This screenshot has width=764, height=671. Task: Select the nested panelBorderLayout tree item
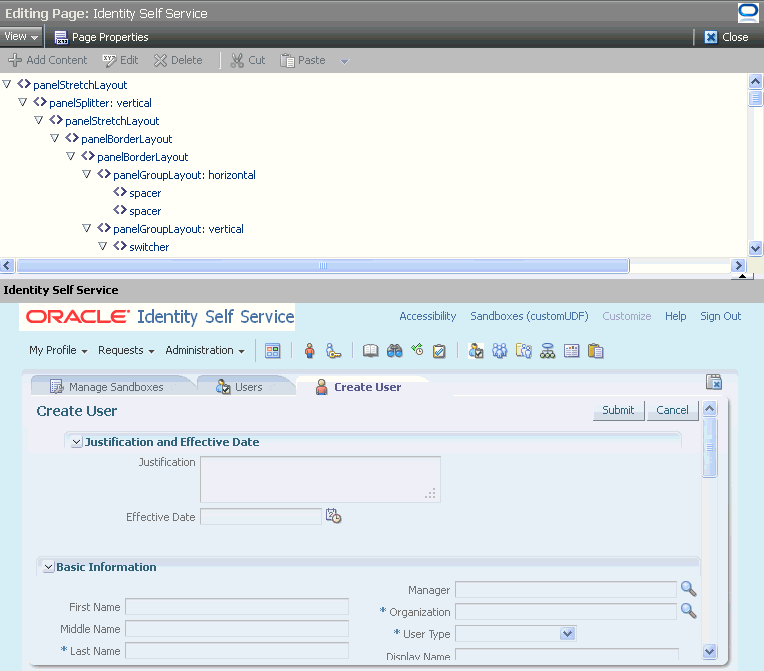point(142,157)
